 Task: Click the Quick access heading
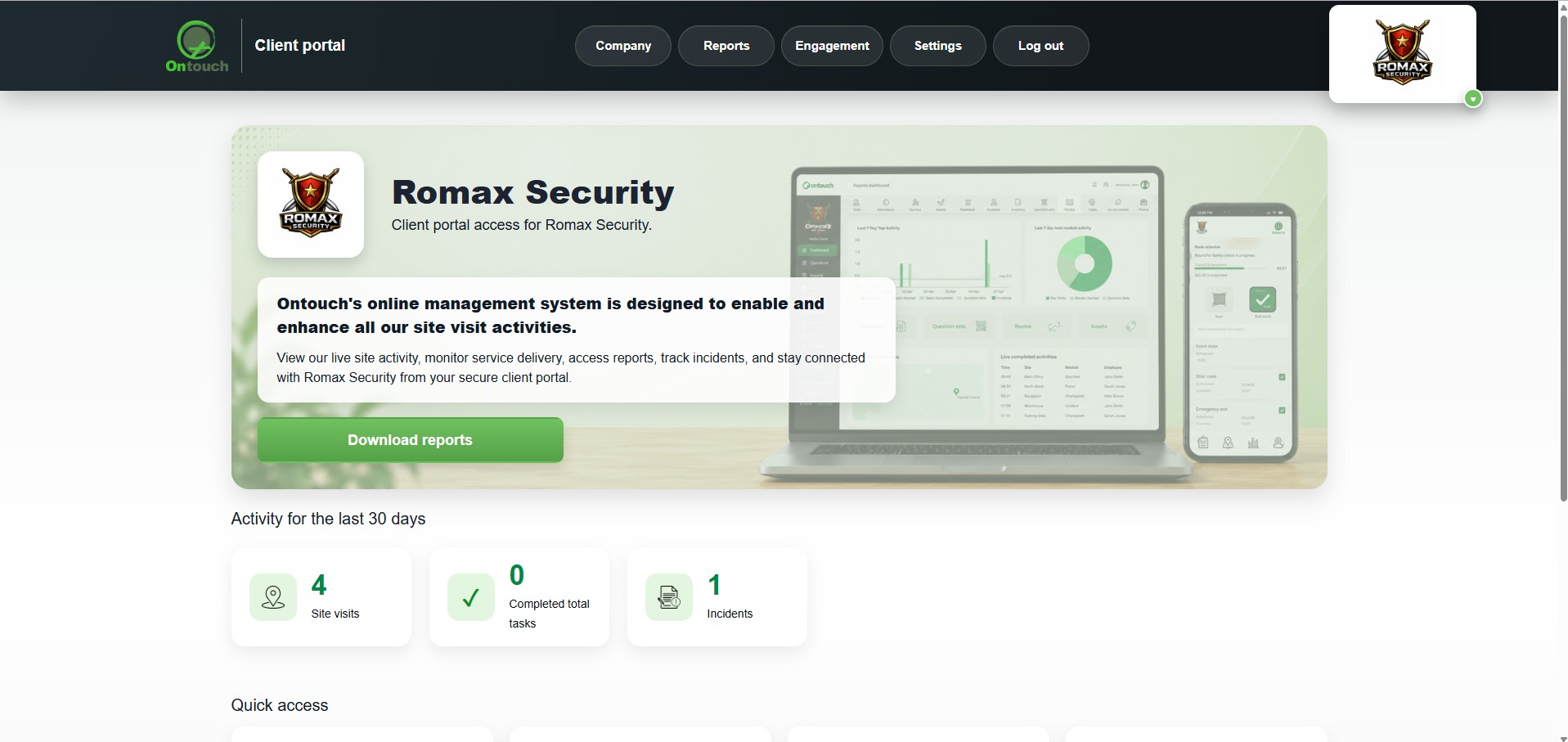(280, 705)
